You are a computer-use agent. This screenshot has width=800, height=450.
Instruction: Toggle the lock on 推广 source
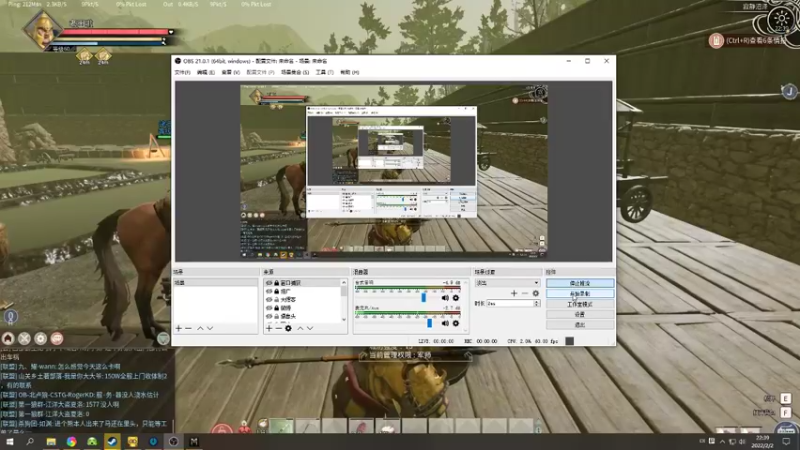click(277, 291)
